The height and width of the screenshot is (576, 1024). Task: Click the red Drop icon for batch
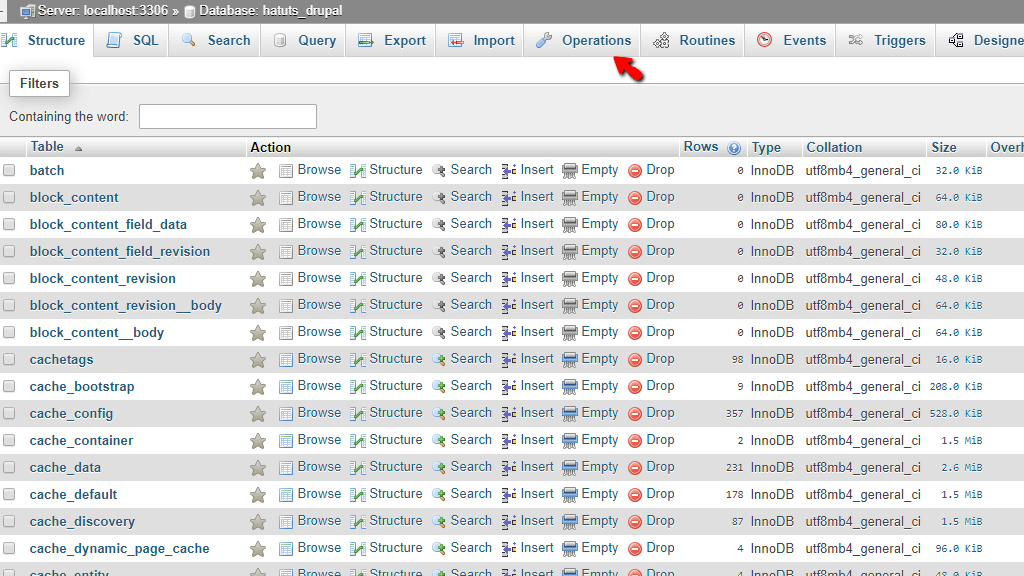pyautogui.click(x=635, y=171)
